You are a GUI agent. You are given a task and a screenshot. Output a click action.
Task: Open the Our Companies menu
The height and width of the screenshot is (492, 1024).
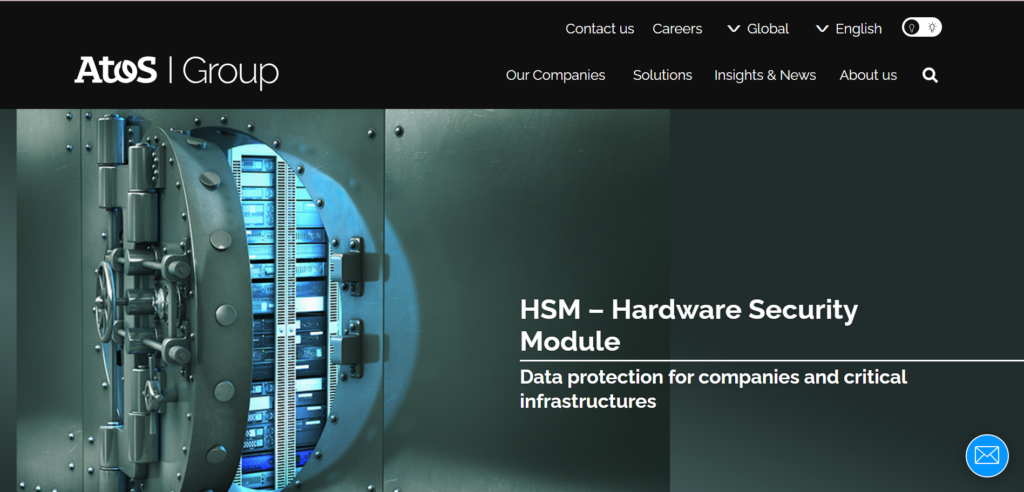pos(555,75)
